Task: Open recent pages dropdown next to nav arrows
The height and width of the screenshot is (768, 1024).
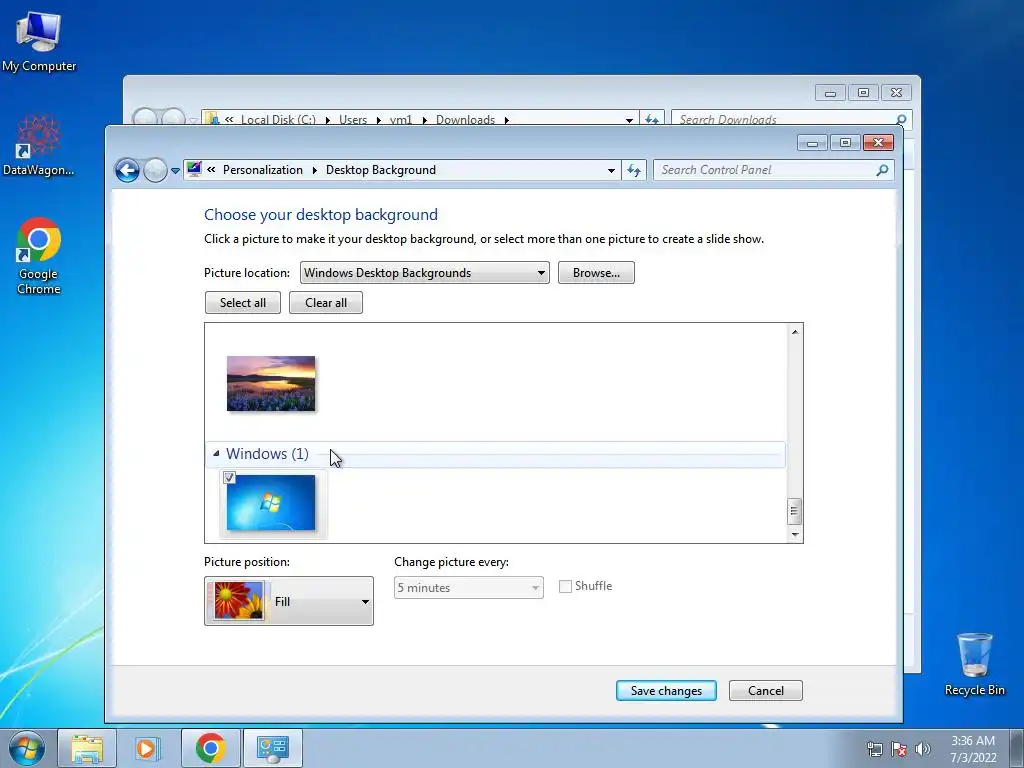Action: pos(175,171)
